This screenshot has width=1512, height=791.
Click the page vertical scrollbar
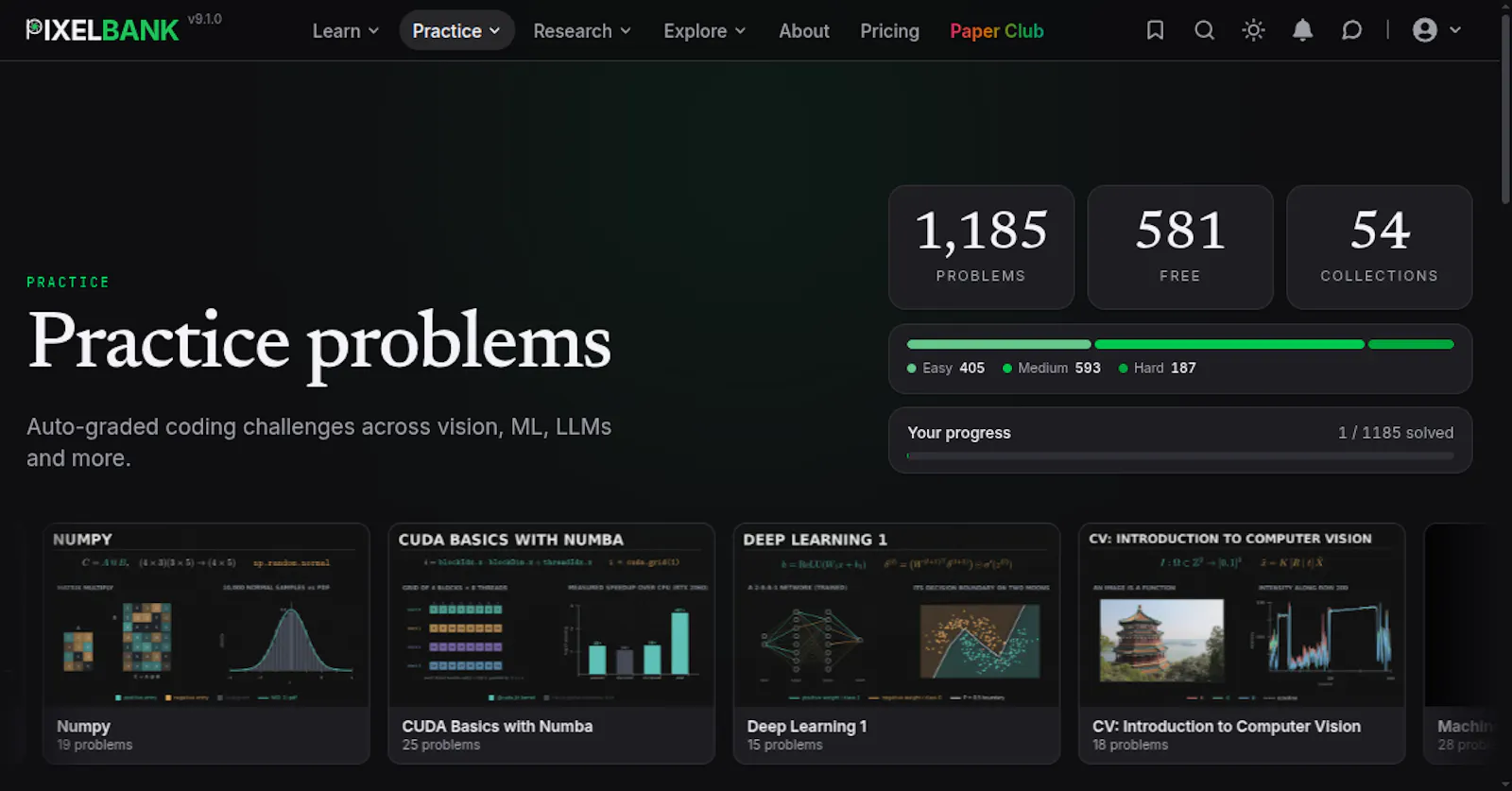(x=1505, y=109)
